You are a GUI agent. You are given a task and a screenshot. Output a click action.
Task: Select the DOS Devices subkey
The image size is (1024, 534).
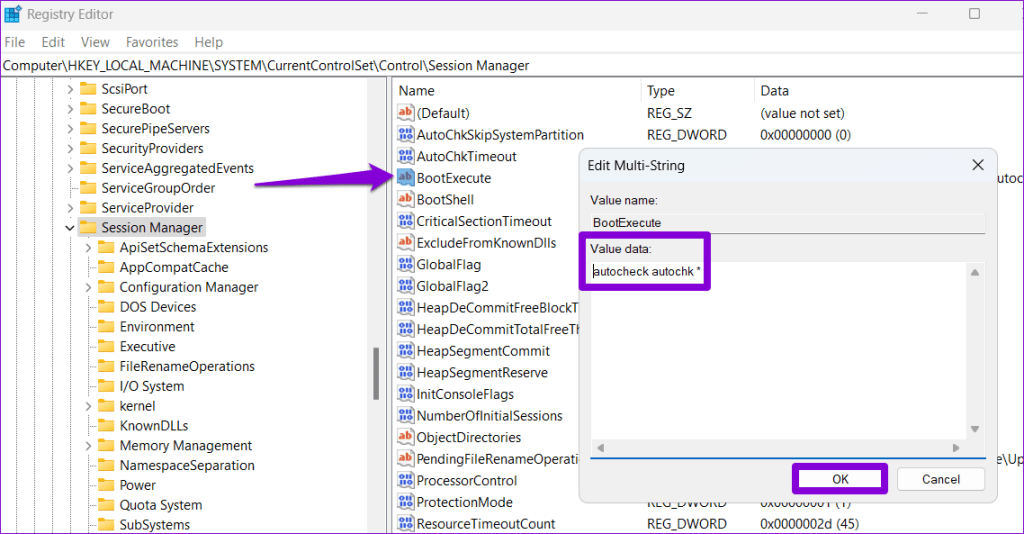[157, 307]
